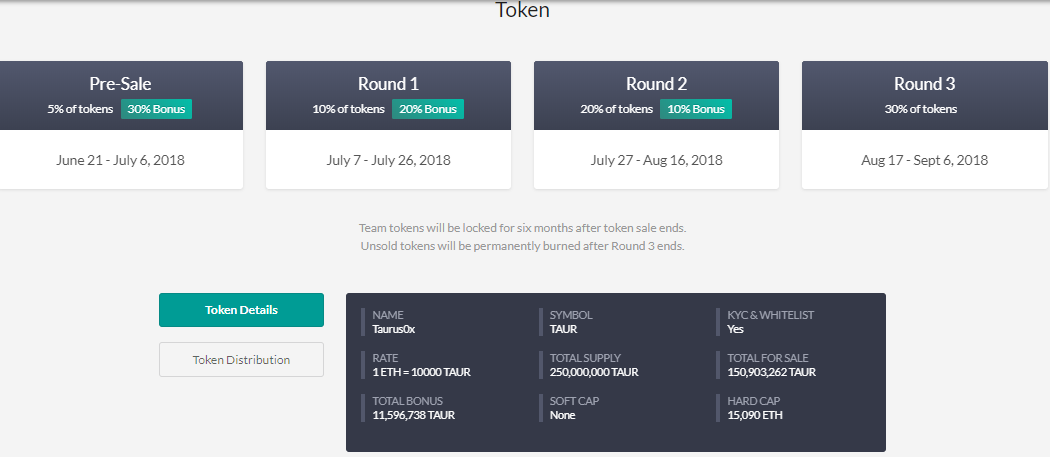Screen dimensions: 1050x457
Task: Open the Token Details tab
Action: [241, 310]
